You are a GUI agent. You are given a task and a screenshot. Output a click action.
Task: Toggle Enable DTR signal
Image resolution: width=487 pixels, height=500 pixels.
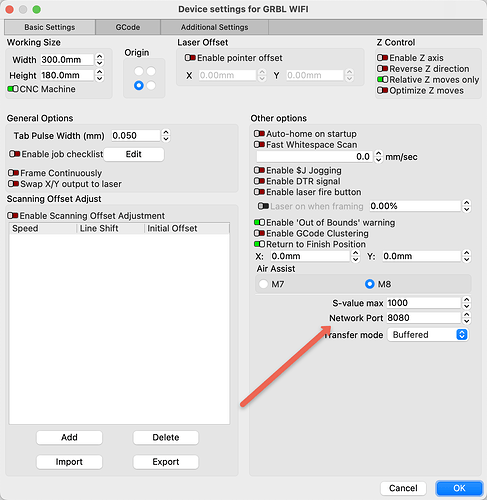coord(259,181)
